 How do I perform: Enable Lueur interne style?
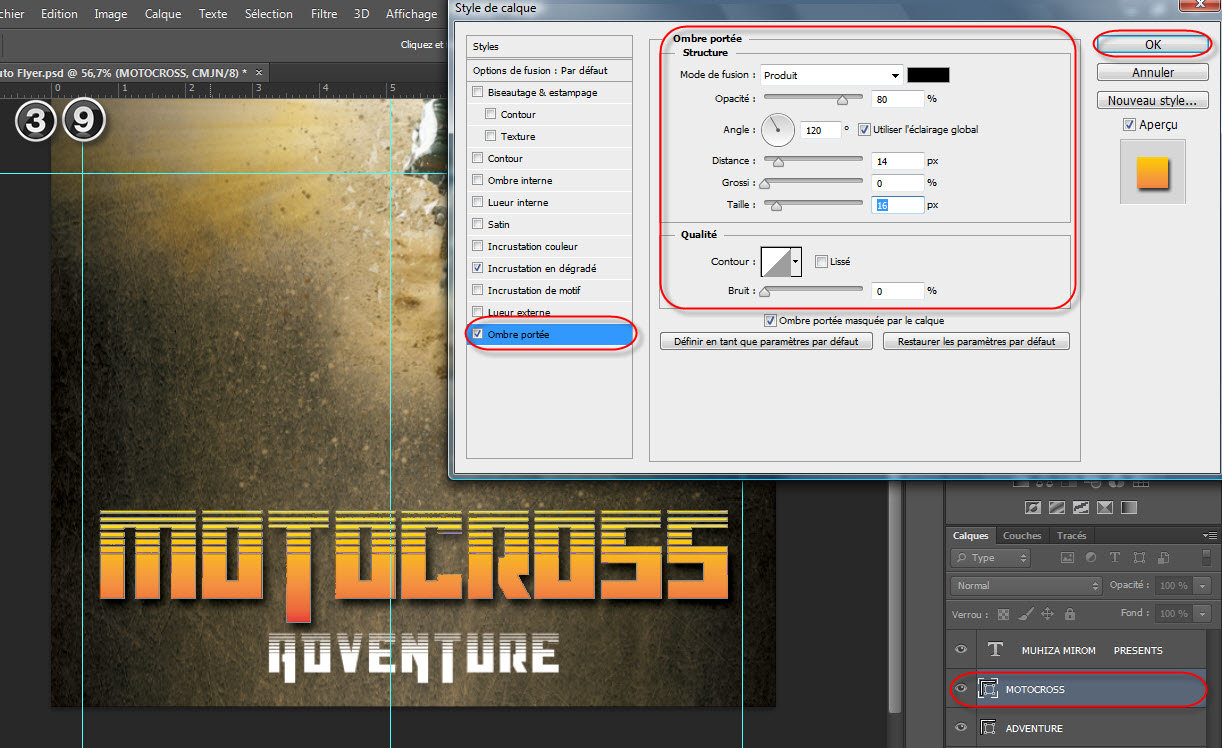tap(478, 202)
